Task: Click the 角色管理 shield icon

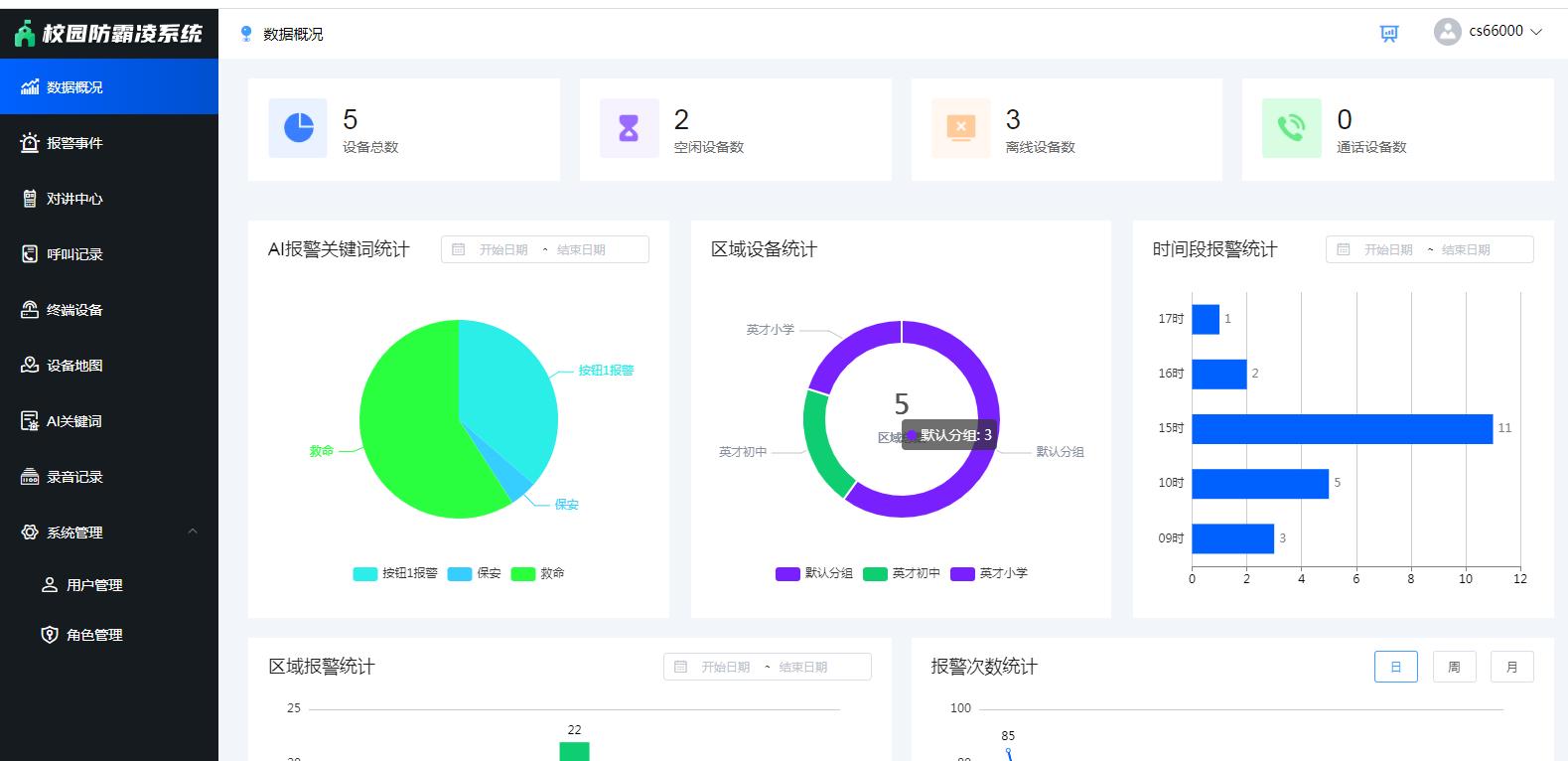Action: (50, 635)
